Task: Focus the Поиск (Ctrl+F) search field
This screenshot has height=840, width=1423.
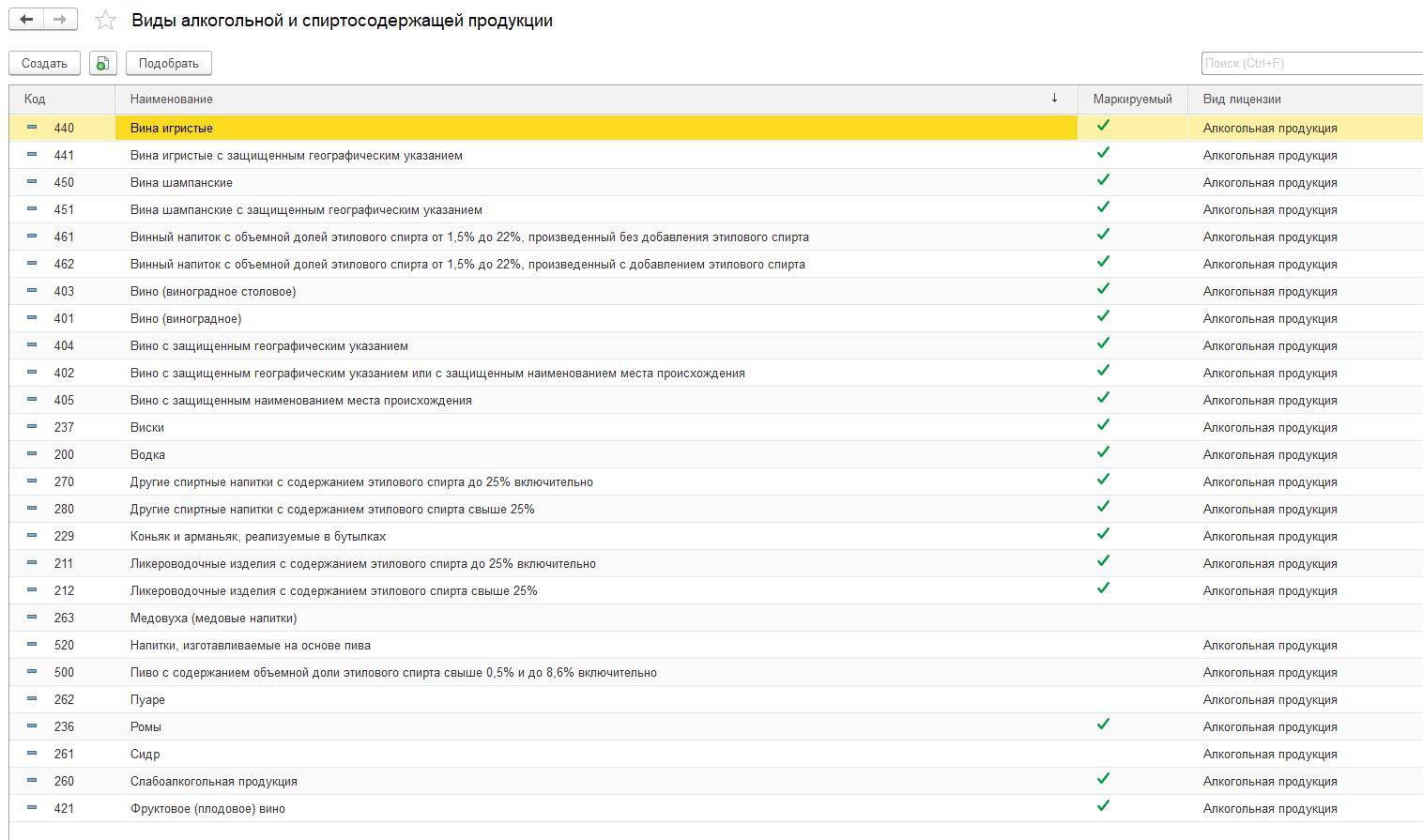Action: pyautogui.click(x=1311, y=63)
